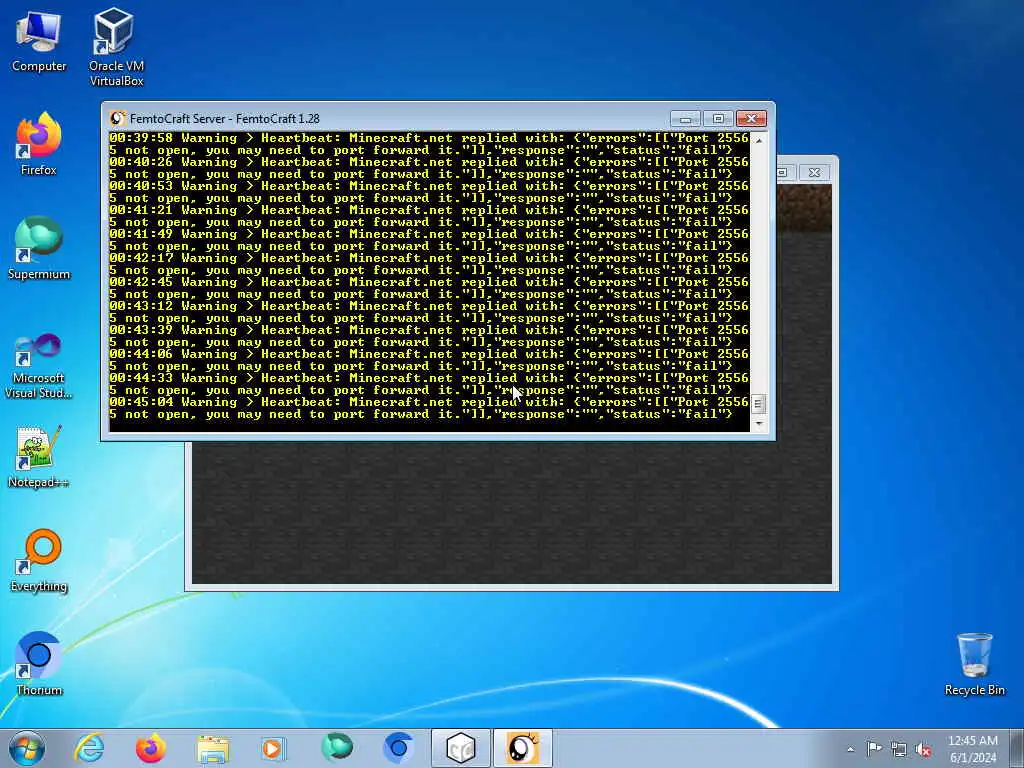Click the FemtoCraft Server title bar icon
The height and width of the screenshot is (768, 1024).
[x=118, y=118]
